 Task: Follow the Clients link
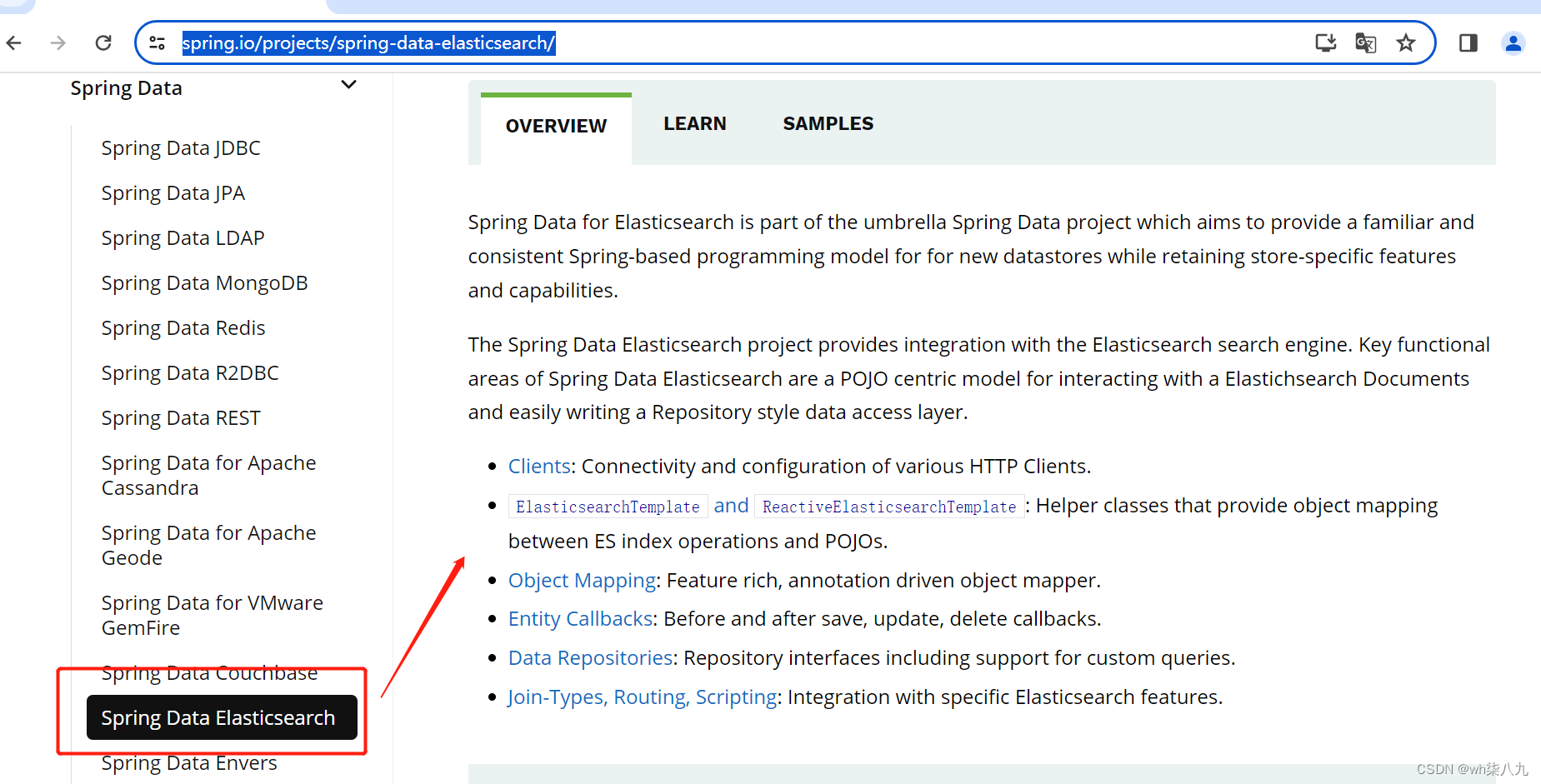pos(539,466)
